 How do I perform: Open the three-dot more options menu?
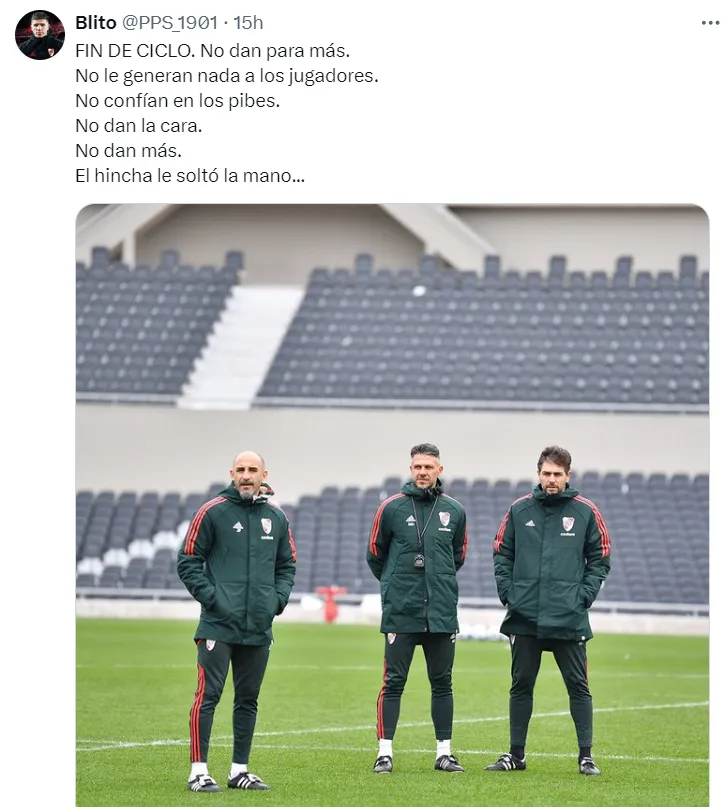pyautogui.click(x=710, y=23)
